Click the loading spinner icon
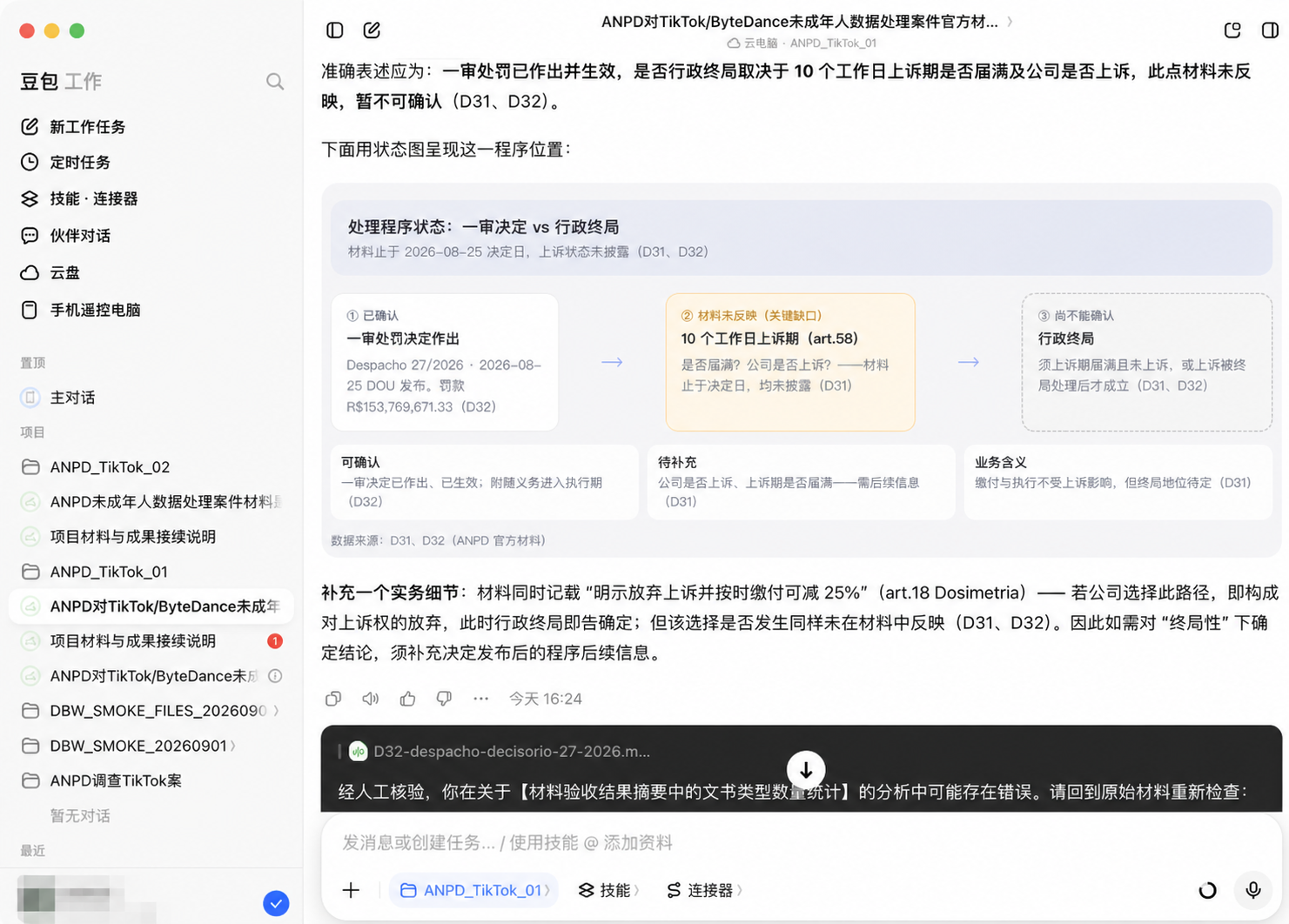The height and width of the screenshot is (924, 1289). (1207, 890)
